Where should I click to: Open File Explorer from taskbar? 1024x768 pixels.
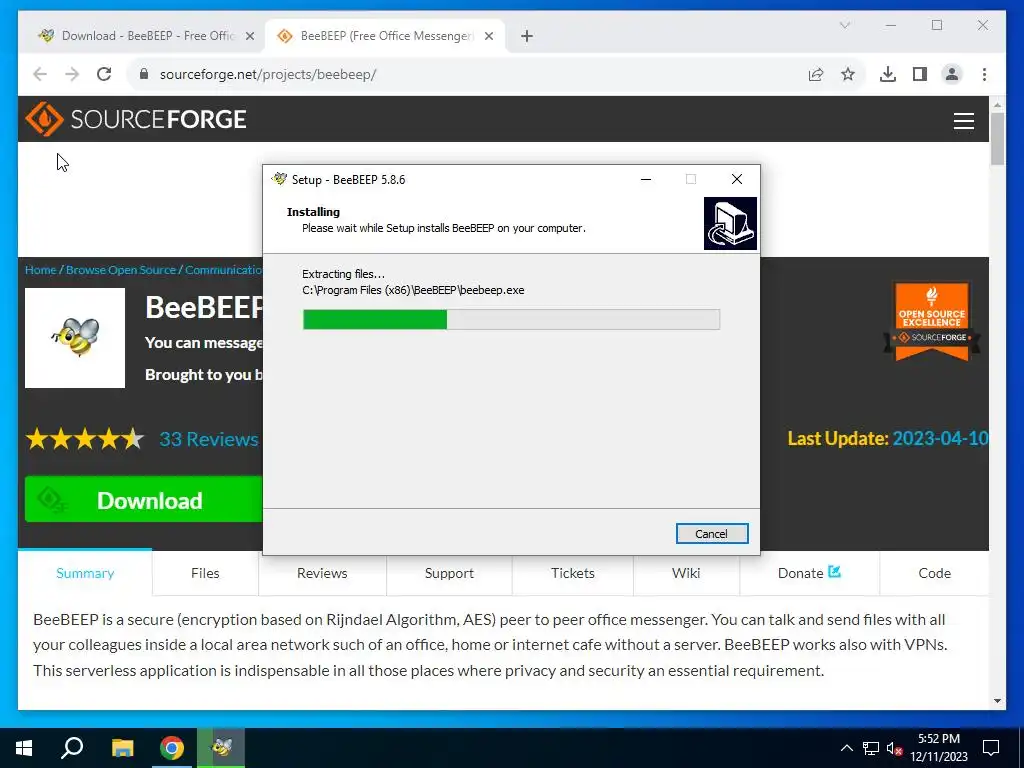tap(122, 748)
